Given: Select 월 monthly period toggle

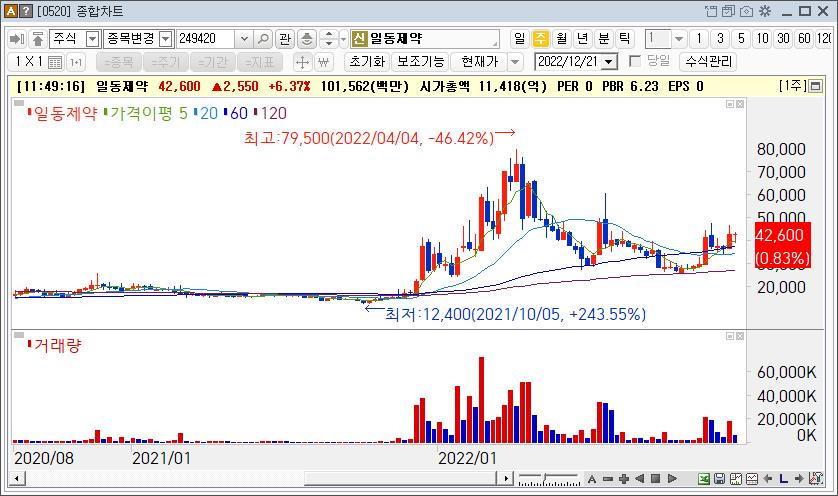Looking at the screenshot, I should coord(562,38).
